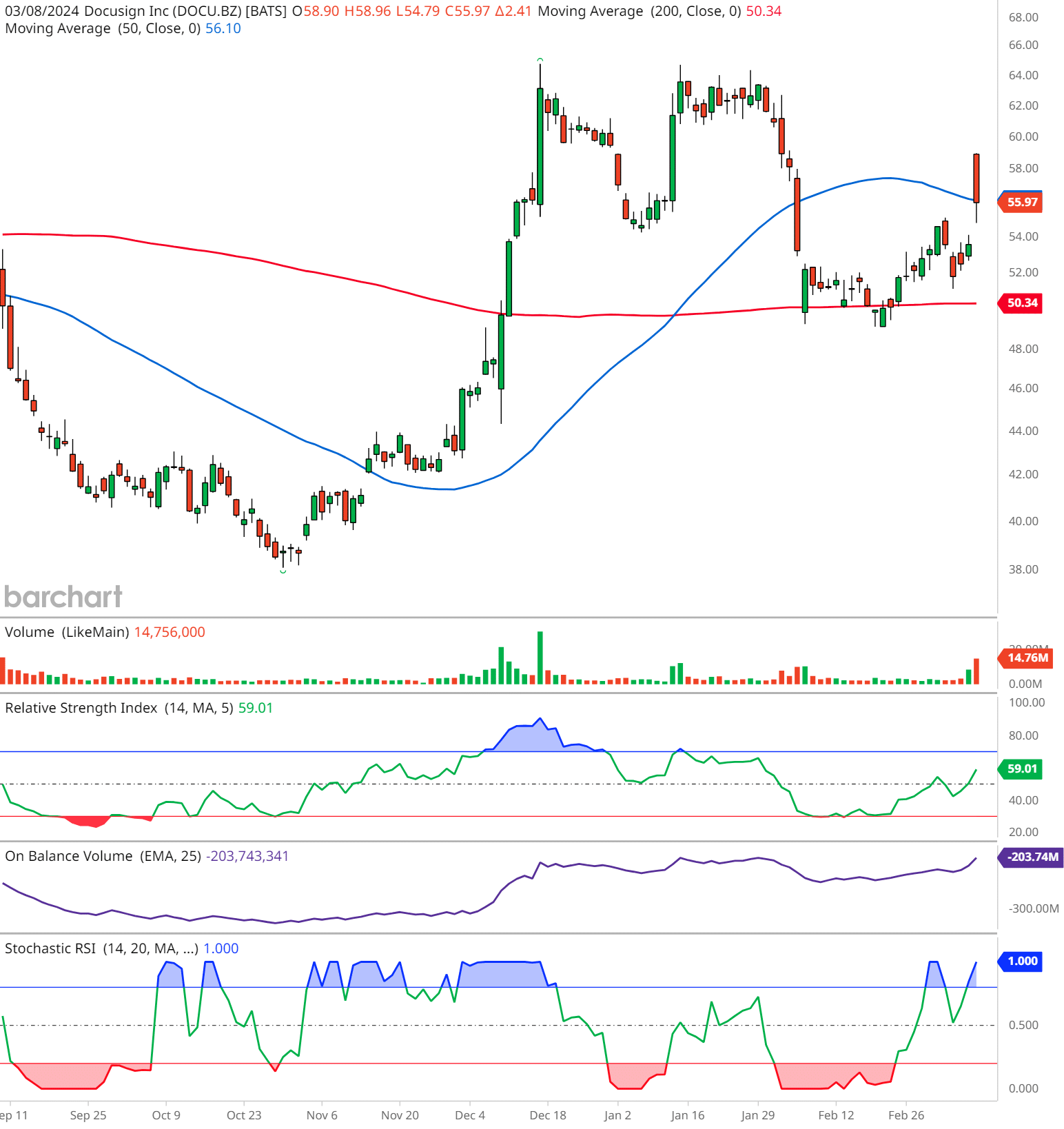Click the On Balance Volume (EMA, 25) label
Image resolution: width=1064 pixels, height=1129 pixels.
tap(103, 856)
